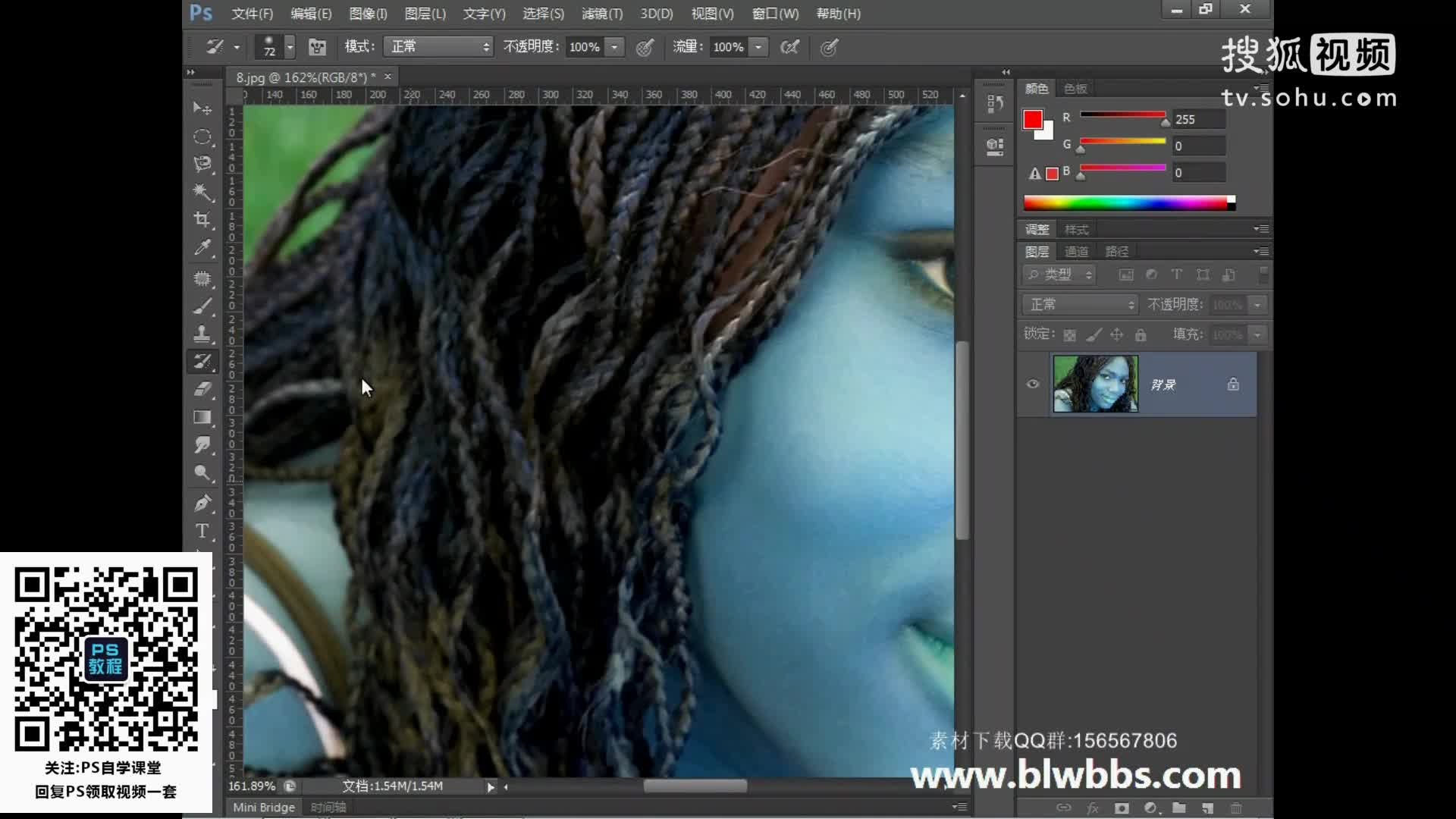Open the 模式 blend mode dropdown
Image resolution: width=1456 pixels, height=819 pixels.
tap(438, 47)
